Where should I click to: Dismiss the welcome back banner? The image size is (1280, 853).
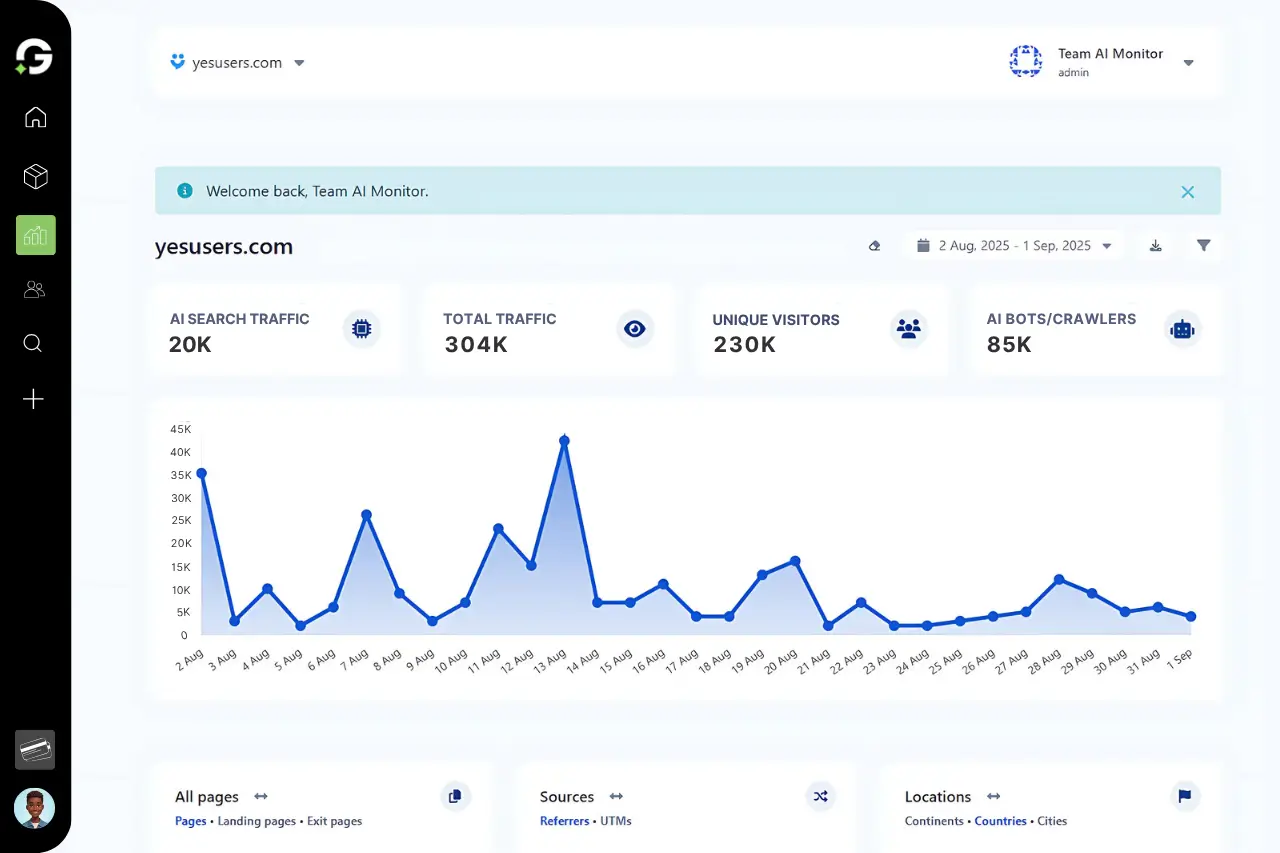tap(1188, 191)
